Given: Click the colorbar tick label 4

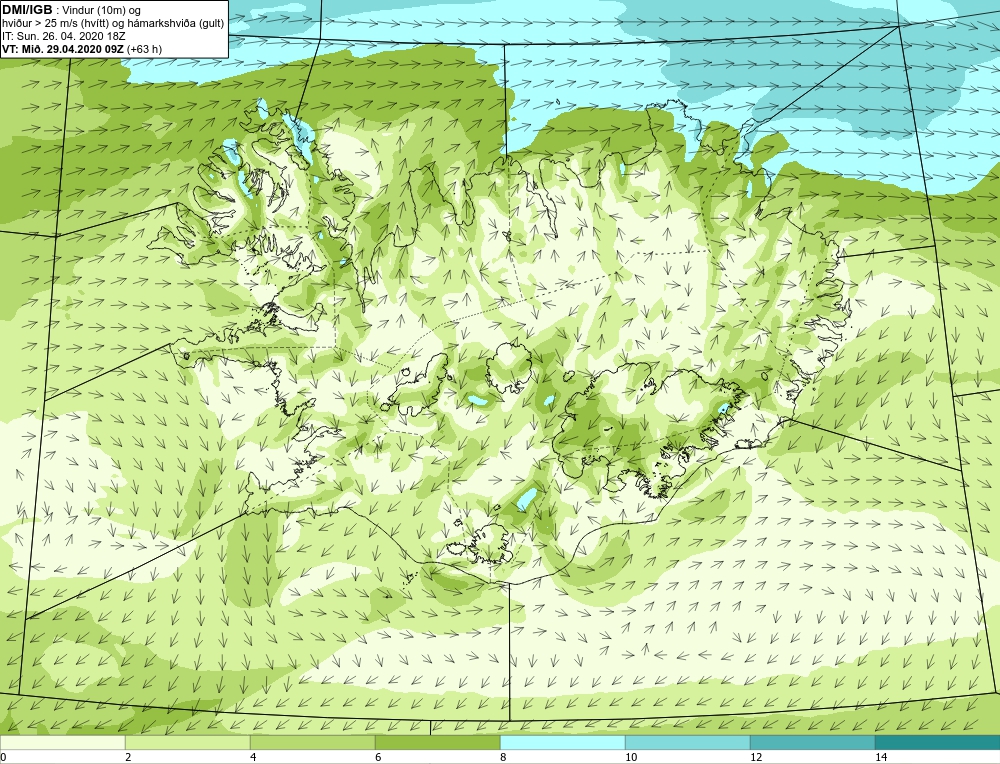Looking at the screenshot, I should coord(253,758).
